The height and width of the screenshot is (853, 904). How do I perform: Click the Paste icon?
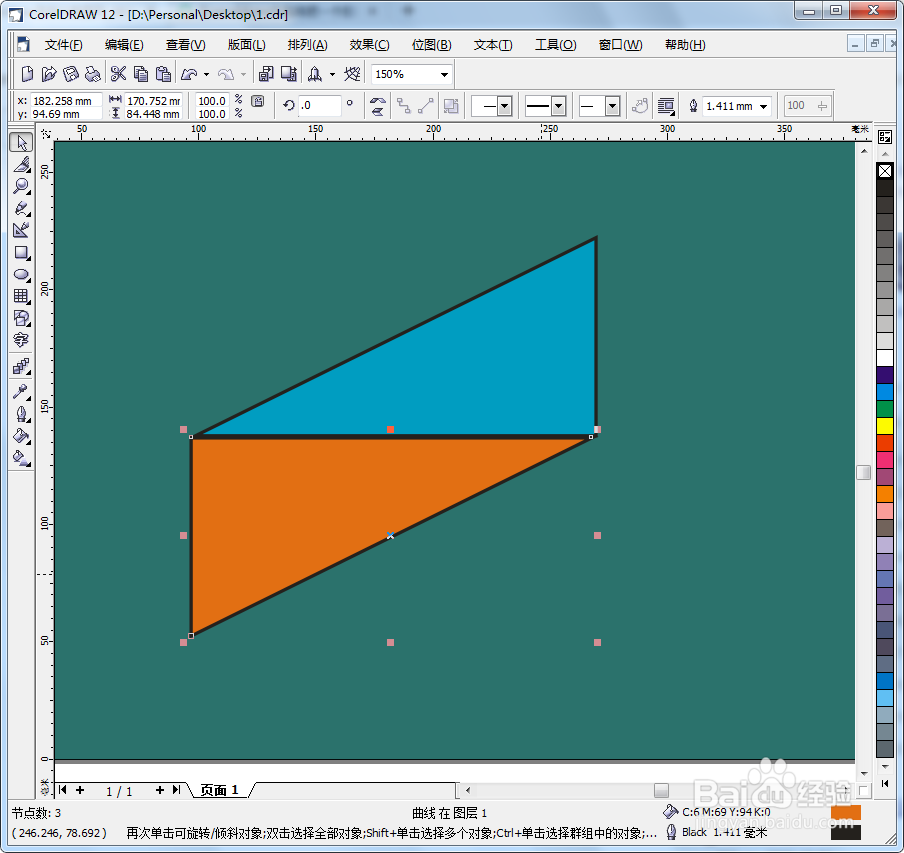(164, 74)
